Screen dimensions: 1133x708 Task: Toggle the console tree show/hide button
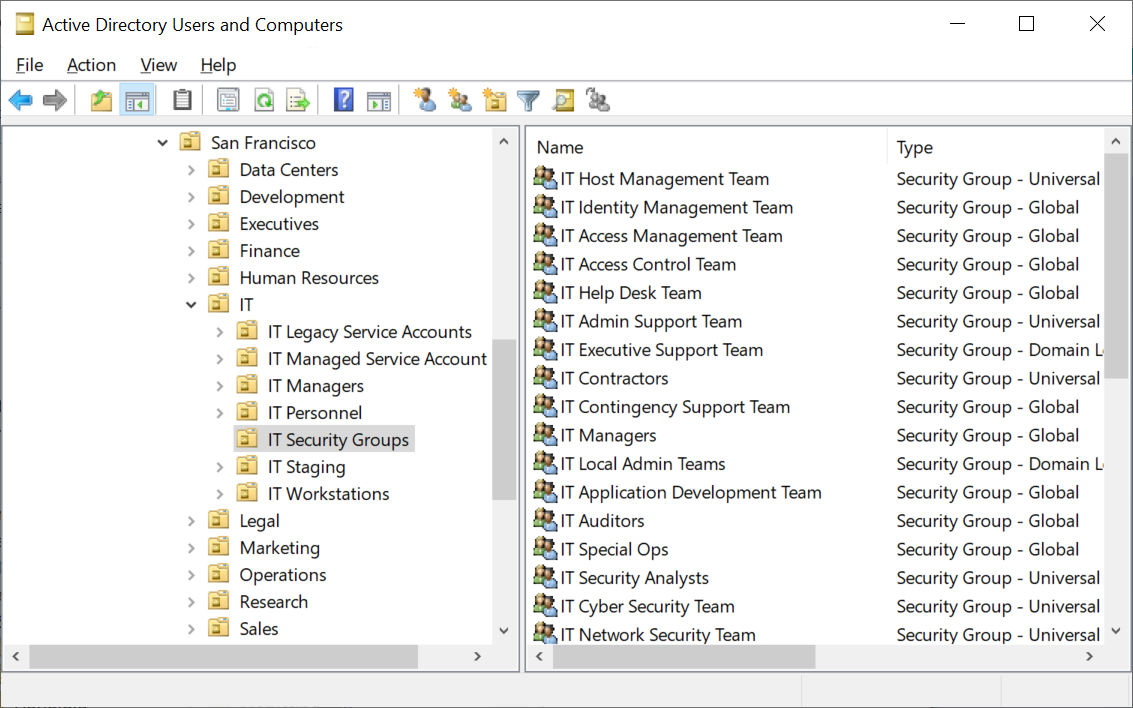[x=137, y=100]
